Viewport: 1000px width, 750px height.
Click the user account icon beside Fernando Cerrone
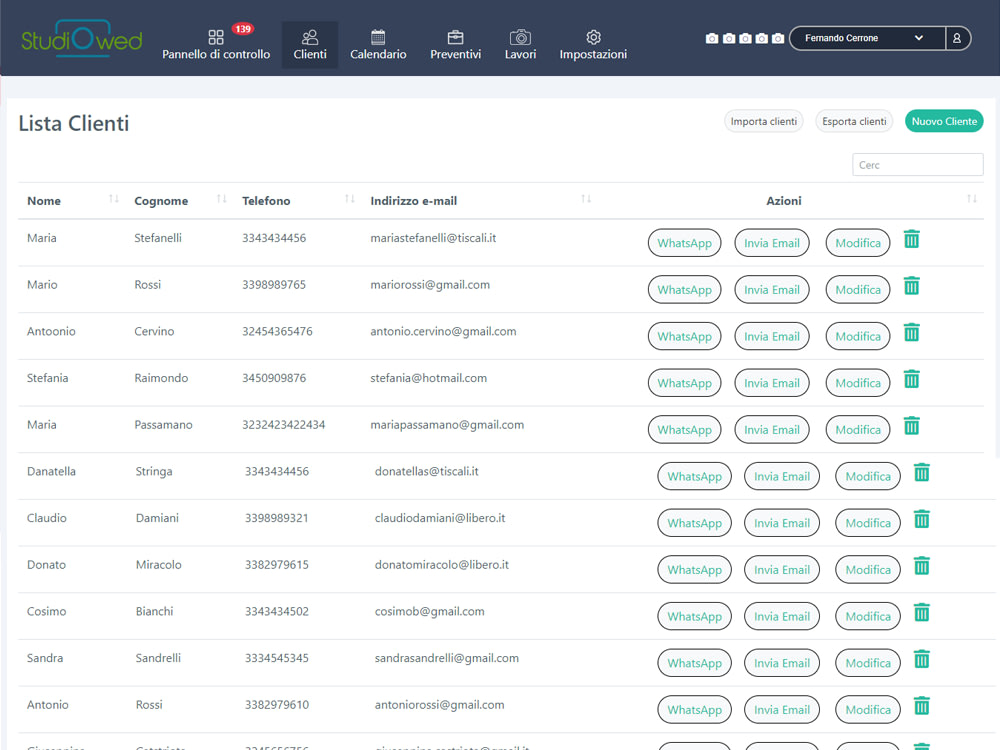958,37
